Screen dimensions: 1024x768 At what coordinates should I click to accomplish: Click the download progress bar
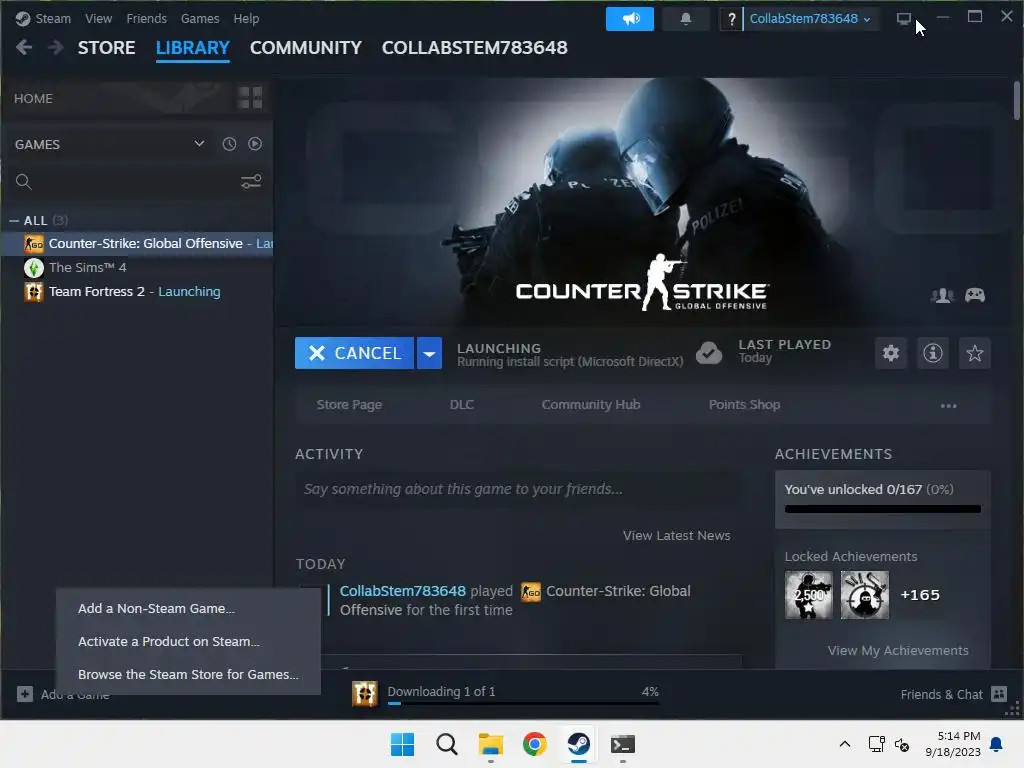pos(523,703)
